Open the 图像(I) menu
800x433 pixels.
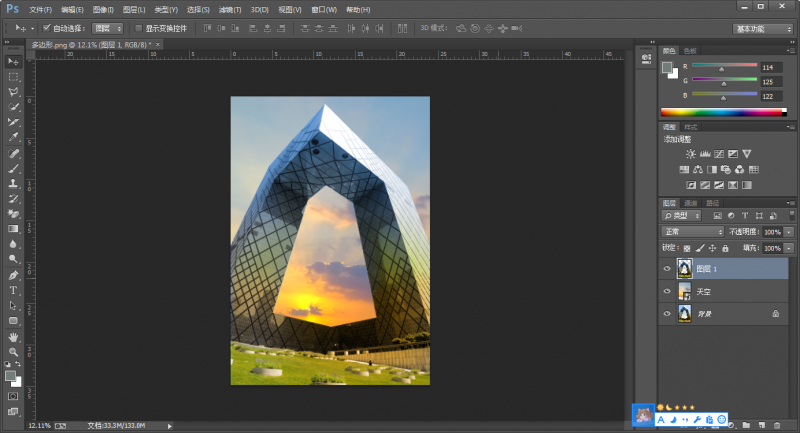coord(103,8)
